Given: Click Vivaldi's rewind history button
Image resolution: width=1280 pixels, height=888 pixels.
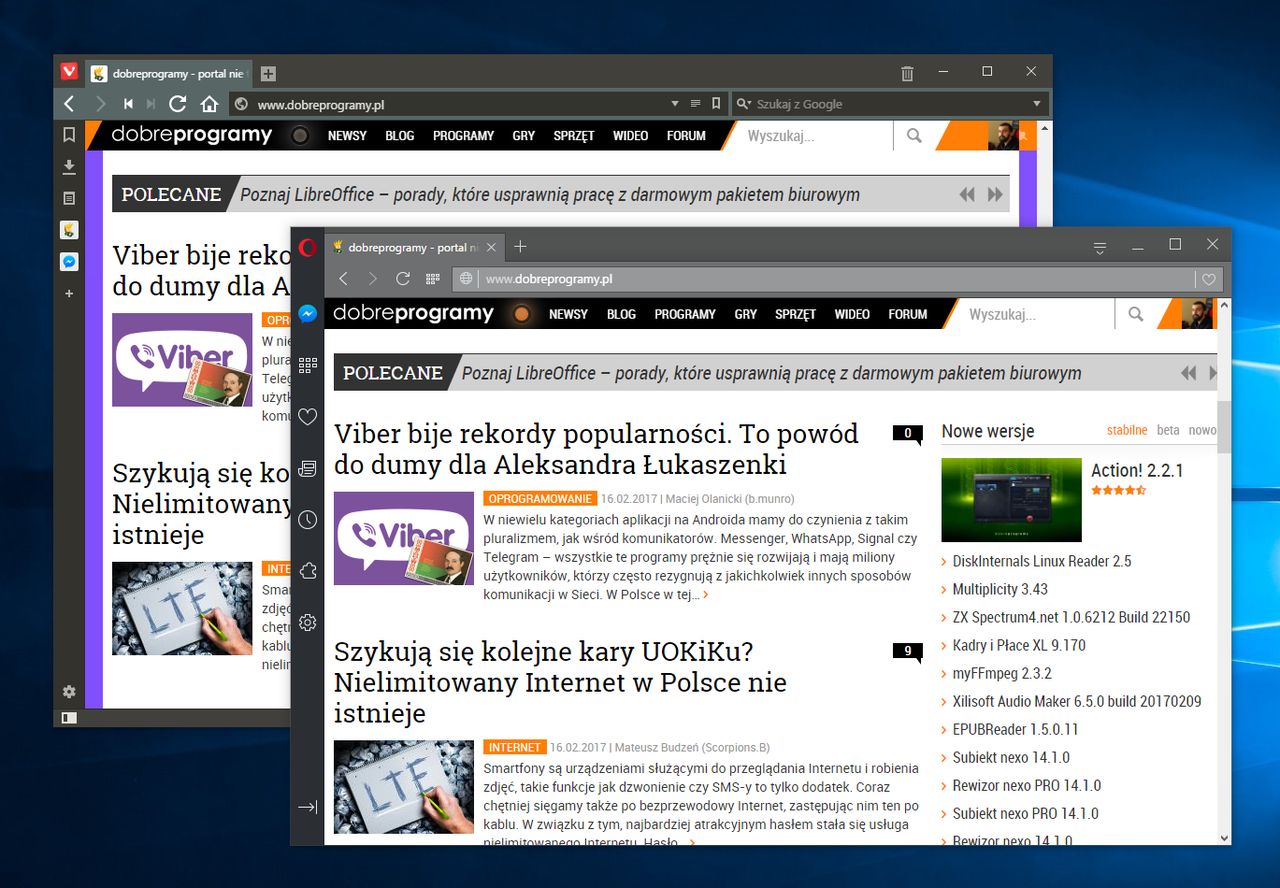Looking at the screenshot, I should 129,104.
